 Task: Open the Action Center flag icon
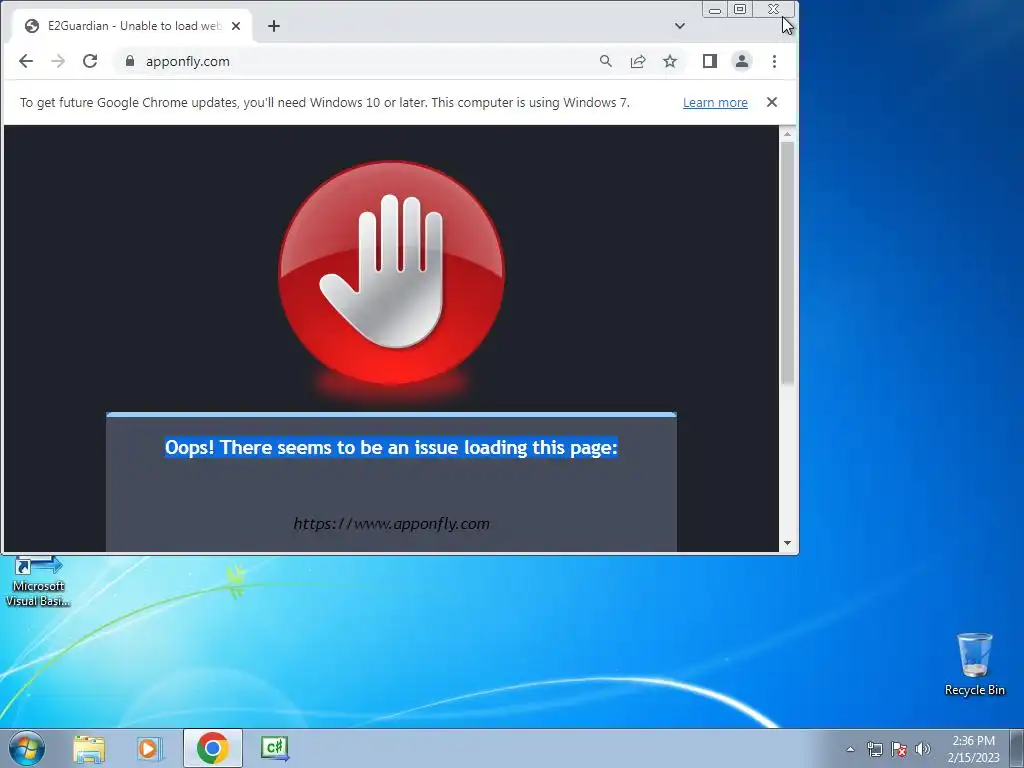coord(899,749)
